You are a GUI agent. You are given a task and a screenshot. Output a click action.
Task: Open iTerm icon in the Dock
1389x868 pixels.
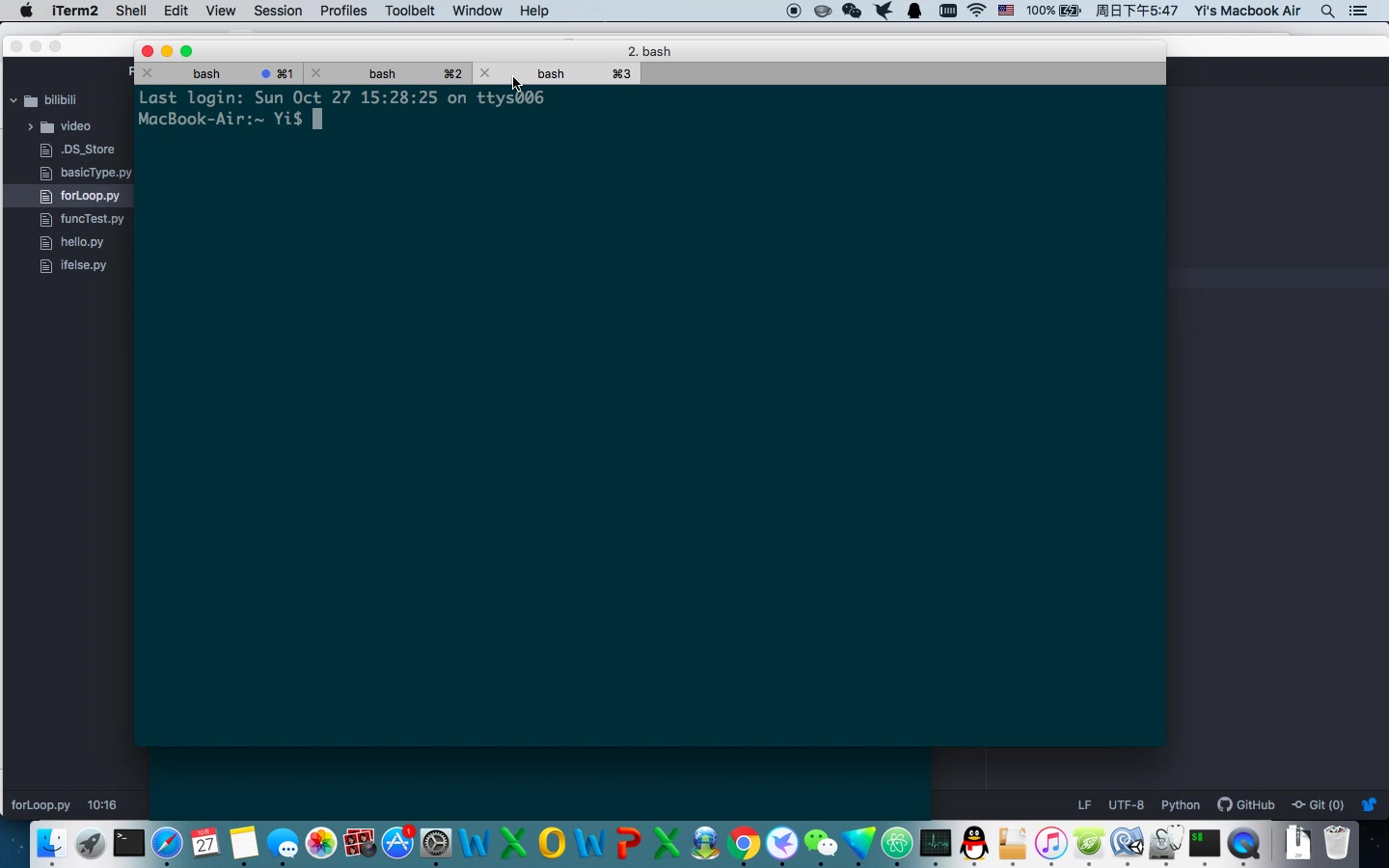1205,844
